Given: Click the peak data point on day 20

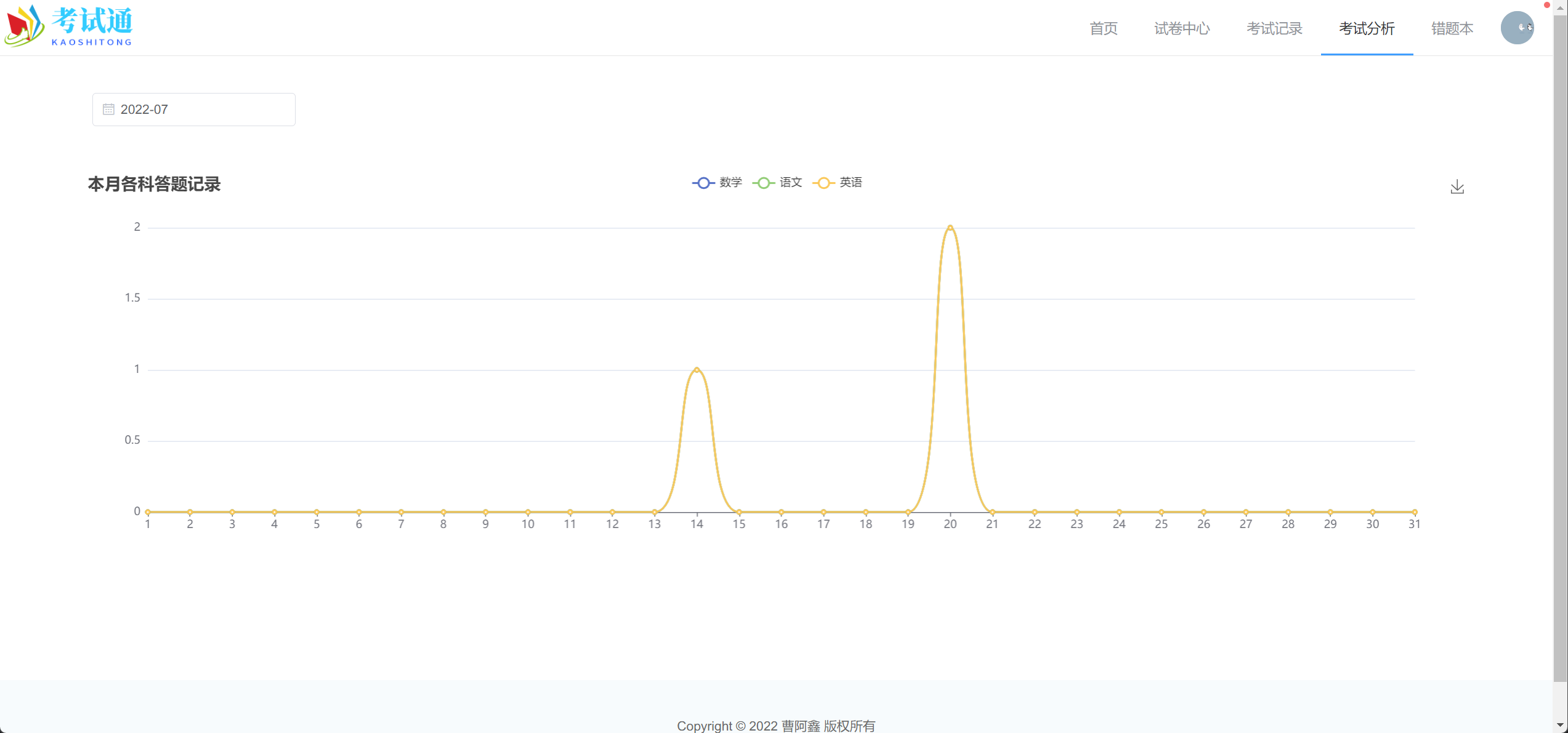Looking at the screenshot, I should tap(950, 227).
